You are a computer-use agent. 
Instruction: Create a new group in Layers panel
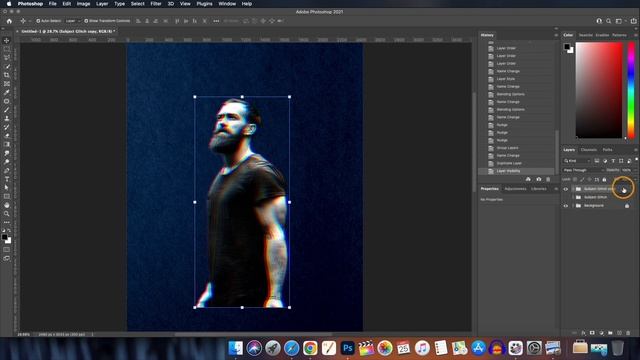point(610,333)
